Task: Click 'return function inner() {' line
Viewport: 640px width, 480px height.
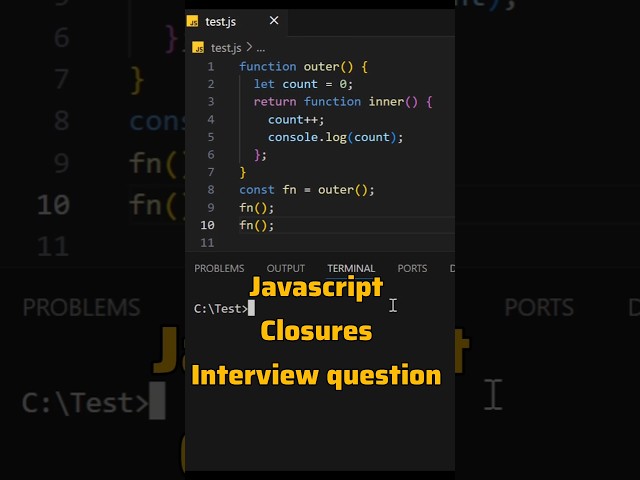Action: click(x=343, y=102)
